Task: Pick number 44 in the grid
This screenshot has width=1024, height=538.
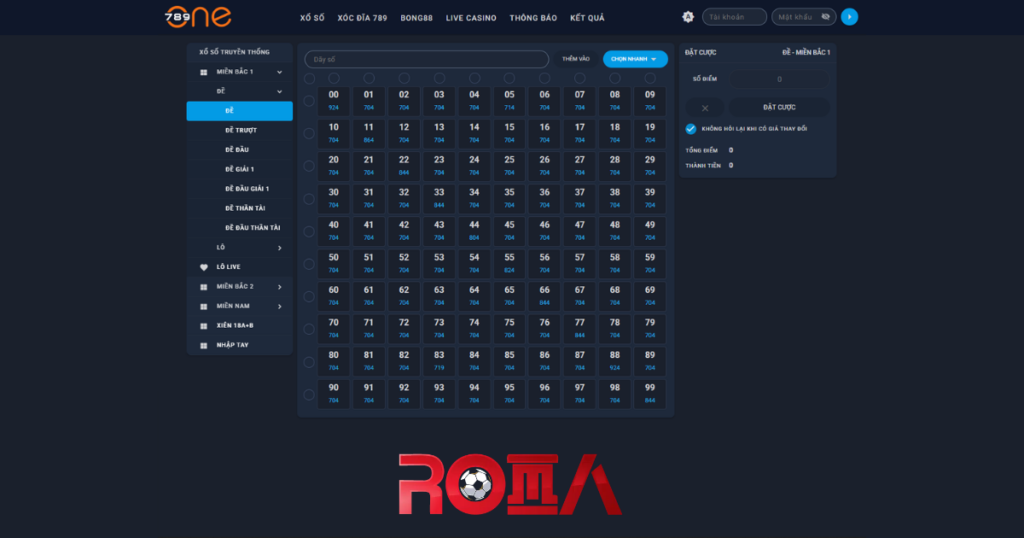Action: (x=474, y=232)
